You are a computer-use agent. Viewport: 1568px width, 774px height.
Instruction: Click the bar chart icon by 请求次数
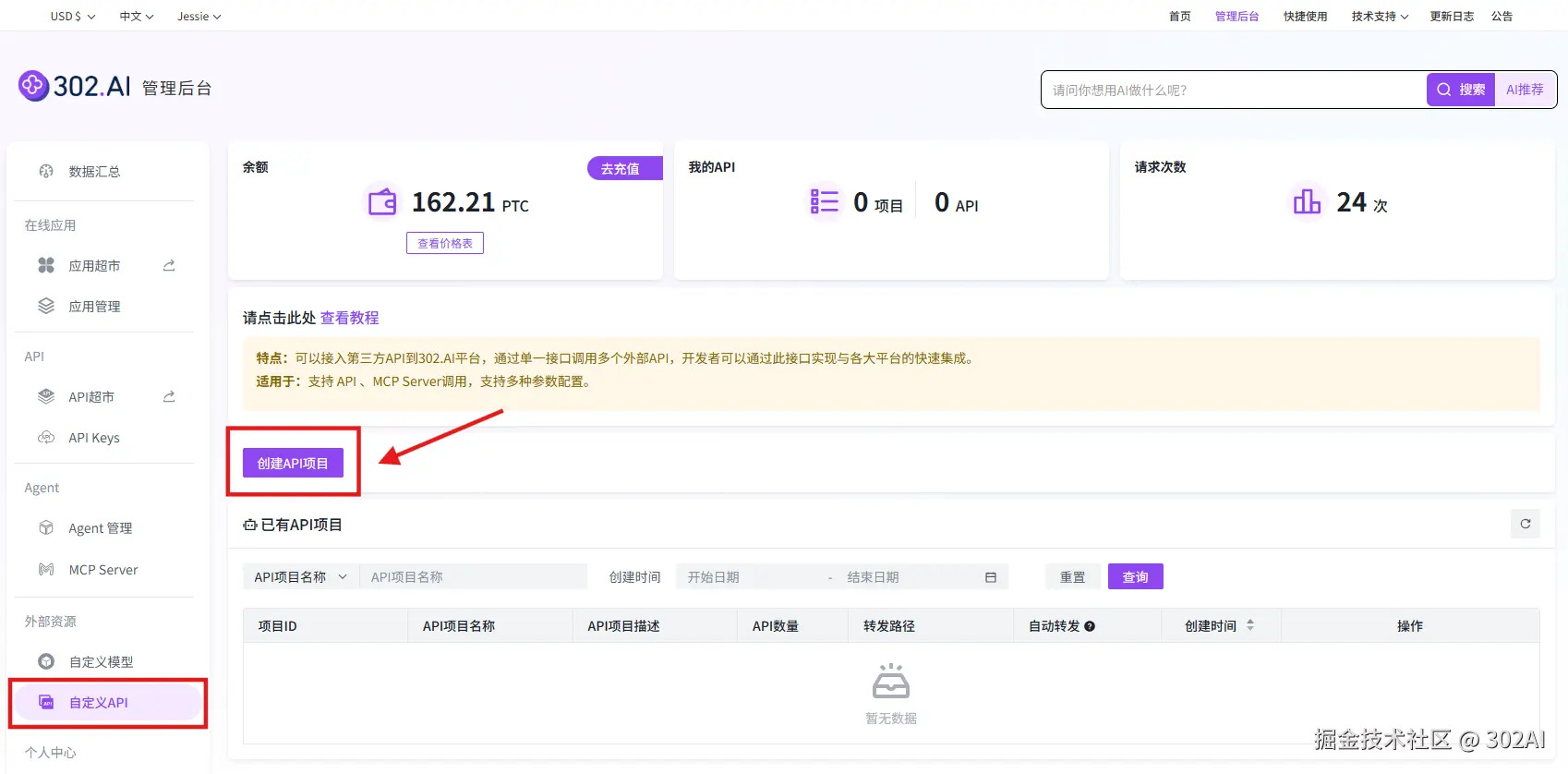click(1307, 201)
